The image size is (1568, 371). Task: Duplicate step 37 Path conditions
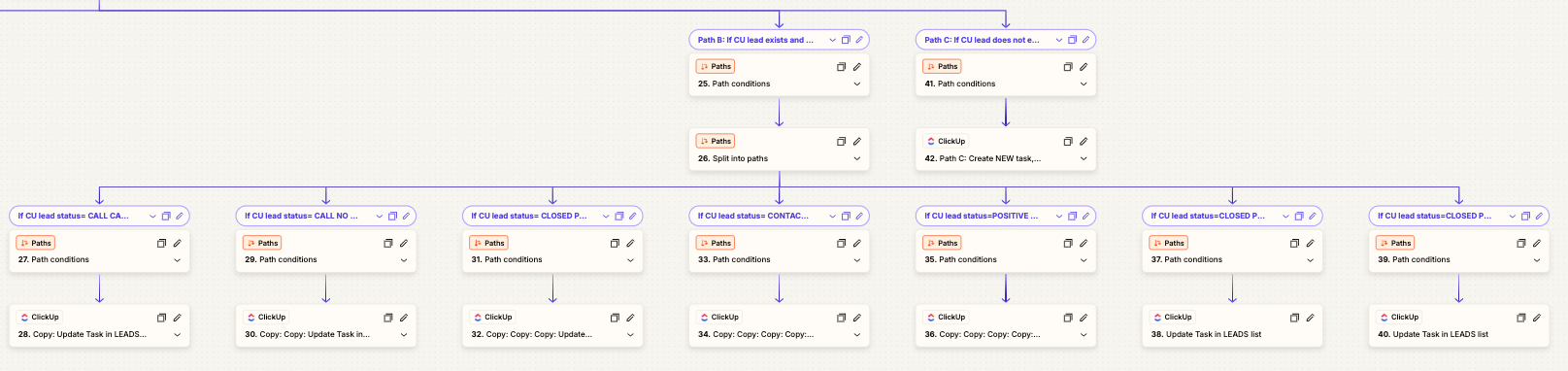[1294, 244]
